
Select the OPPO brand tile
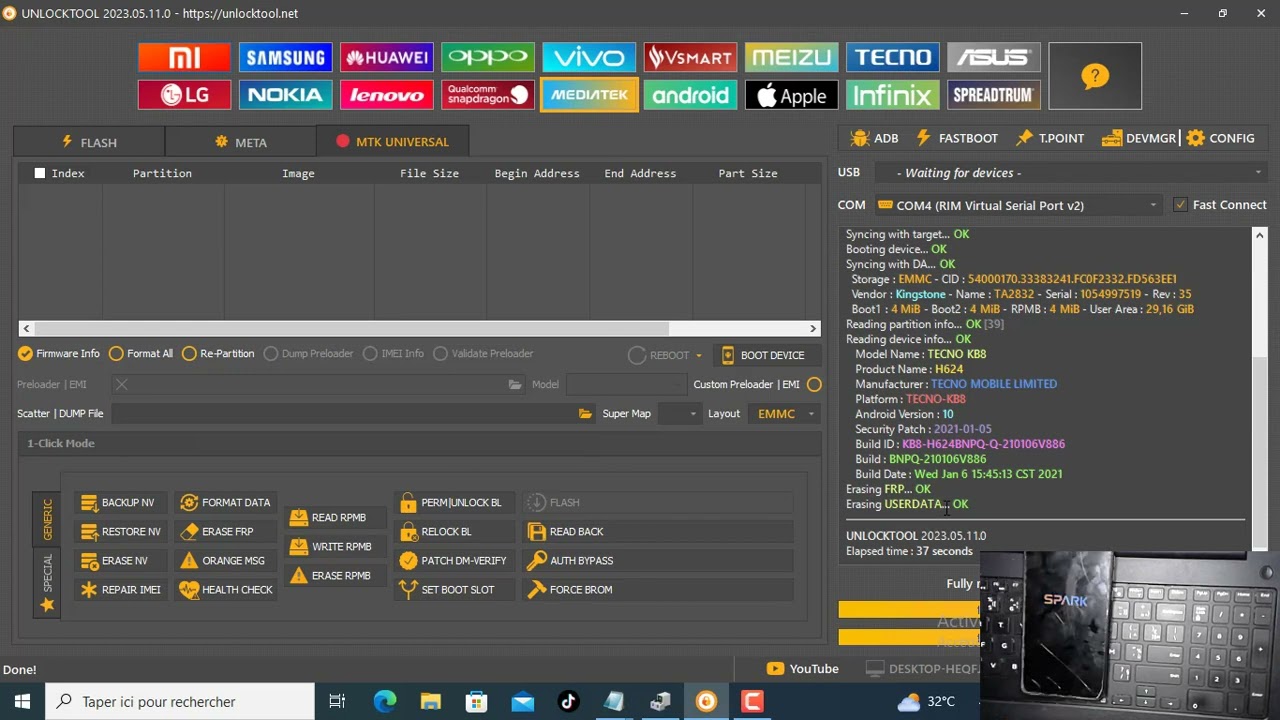point(488,57)
